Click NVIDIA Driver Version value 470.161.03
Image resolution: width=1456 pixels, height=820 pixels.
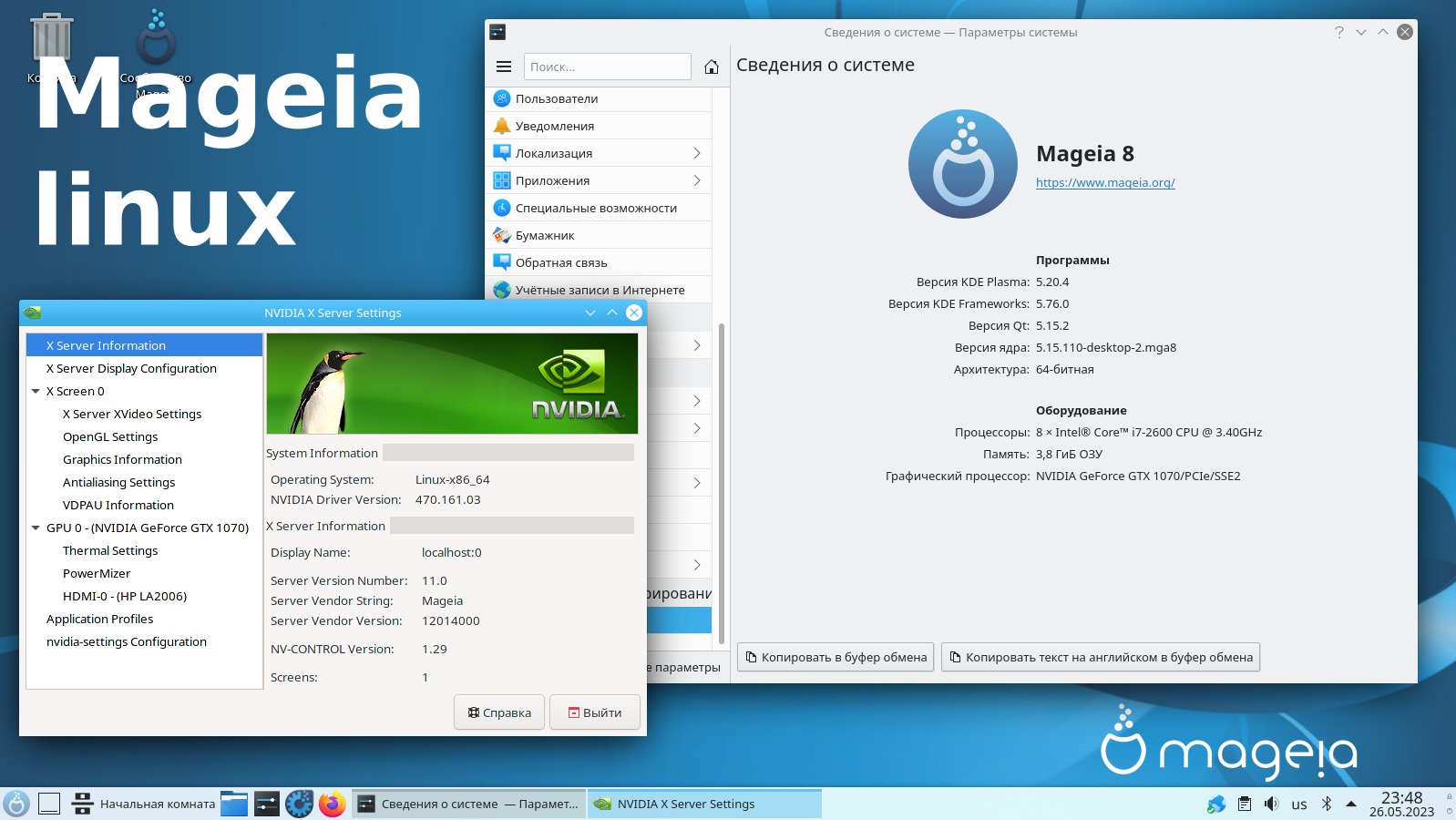pyautogui.click(x=448, y=499)
